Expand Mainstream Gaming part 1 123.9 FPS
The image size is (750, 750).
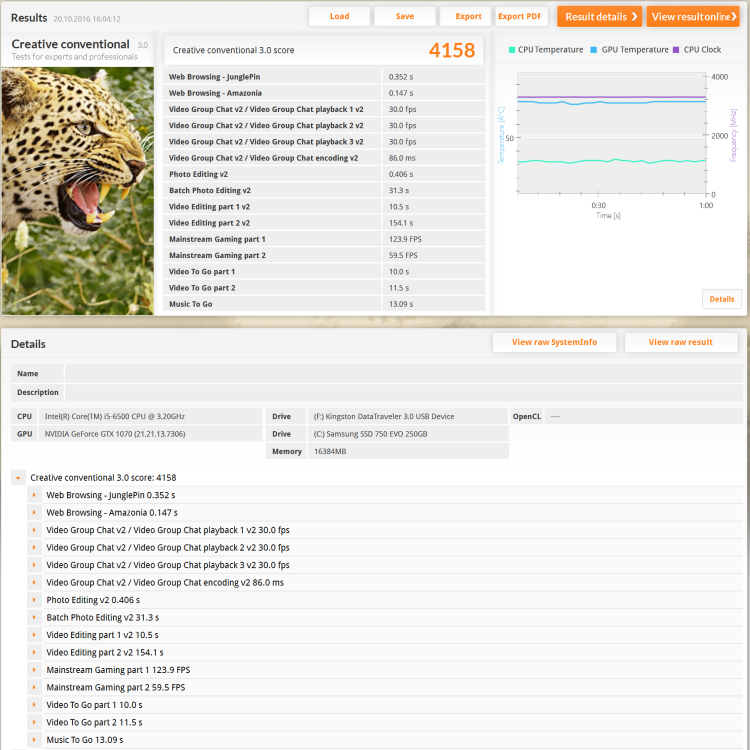pyautogui.click(x=34, y=670)
